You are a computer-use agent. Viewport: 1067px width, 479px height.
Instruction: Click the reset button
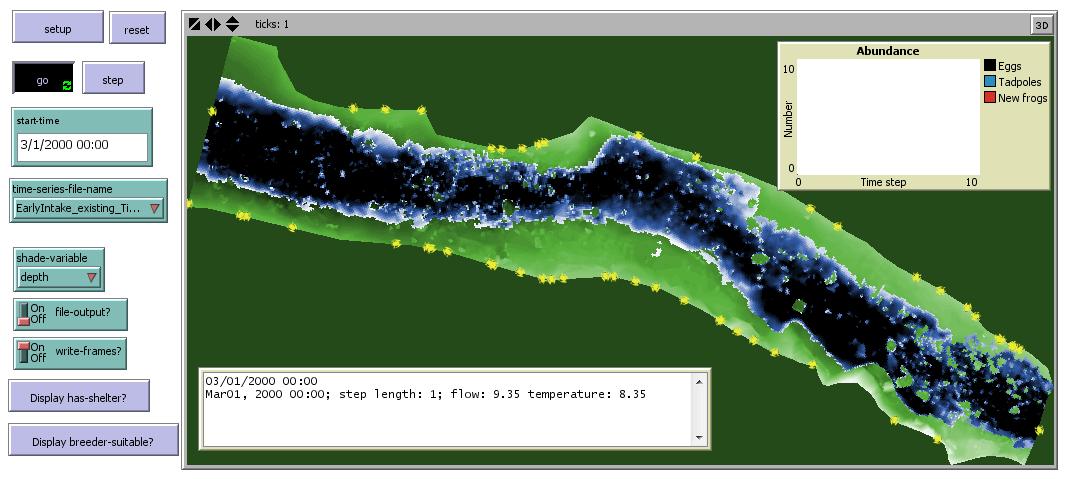[x=137, y=29]
